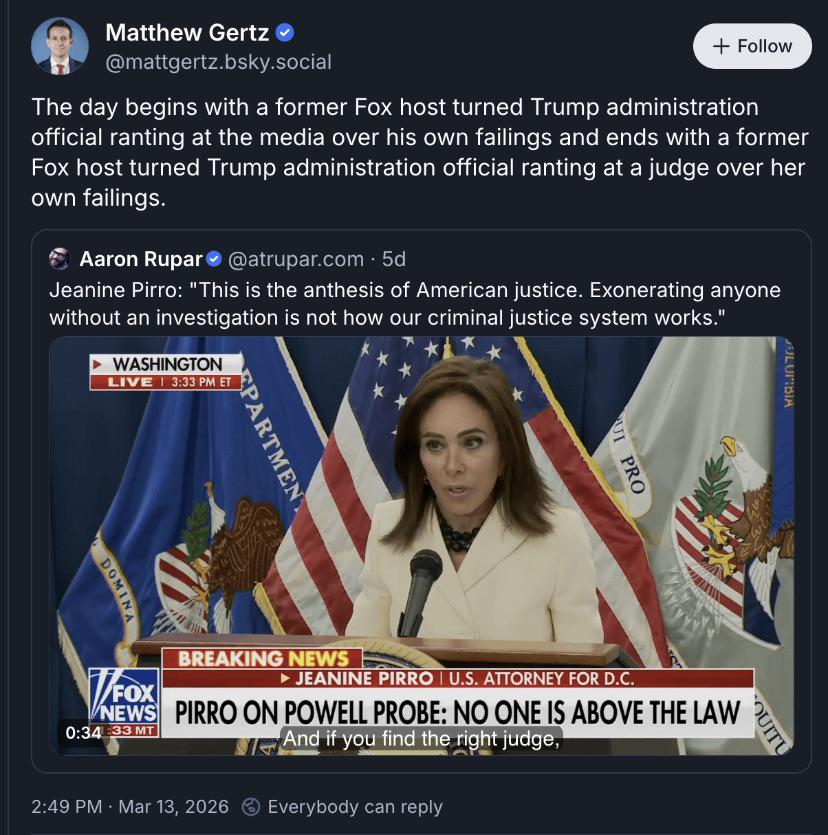Click Aaron Rupar's verified checkmark badge
This screenshot has height=835, width=828.
[214, 260]
